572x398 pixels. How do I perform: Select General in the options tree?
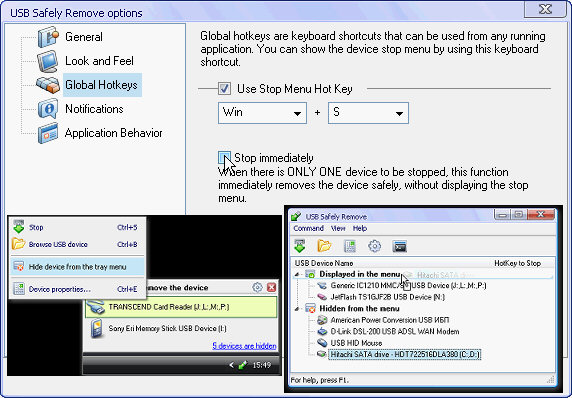[x=84, y=37]
